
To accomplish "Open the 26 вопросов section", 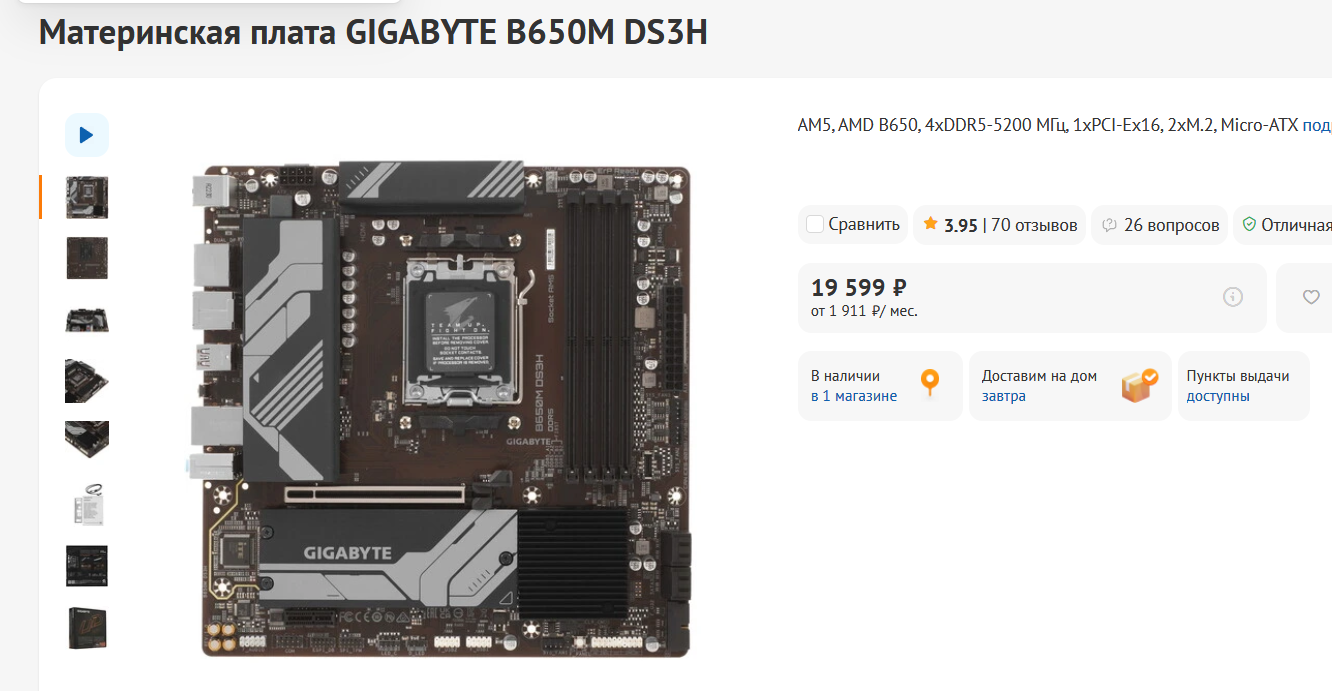I will tap(1171, 225).
